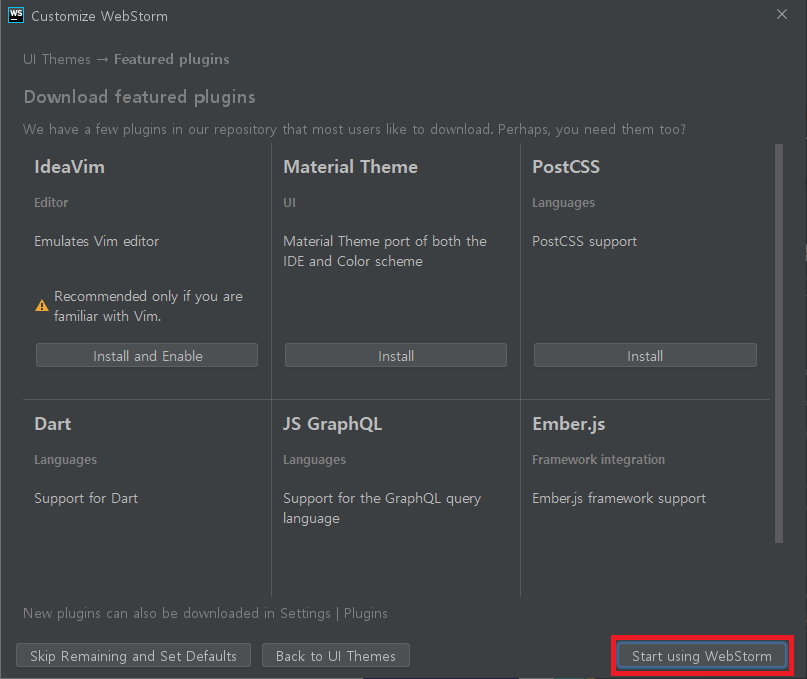Click Skip Remaining and Set Defaults

click(133, 655)
